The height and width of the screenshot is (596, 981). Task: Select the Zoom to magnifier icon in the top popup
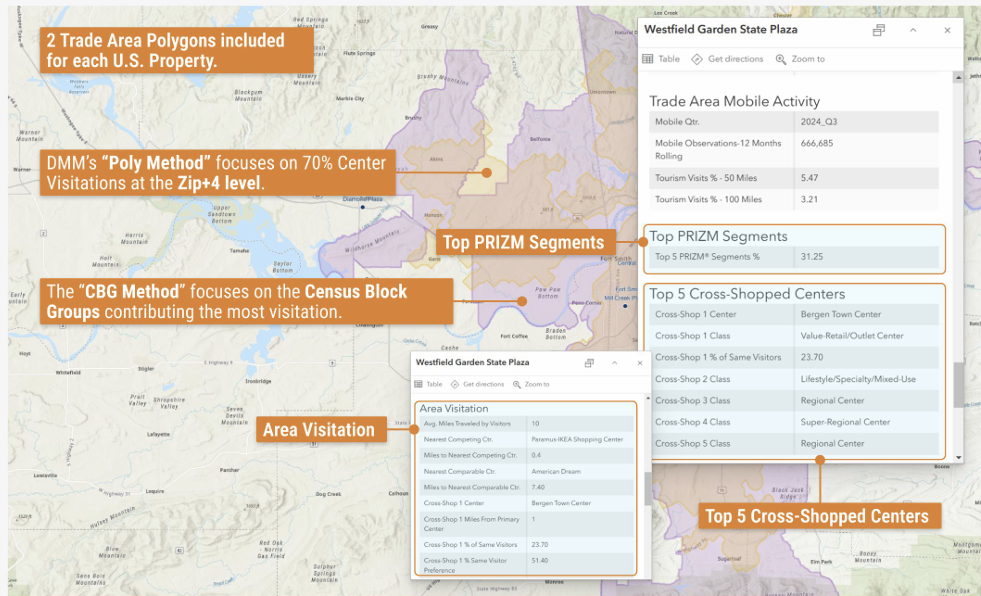[x=781, y=58]
